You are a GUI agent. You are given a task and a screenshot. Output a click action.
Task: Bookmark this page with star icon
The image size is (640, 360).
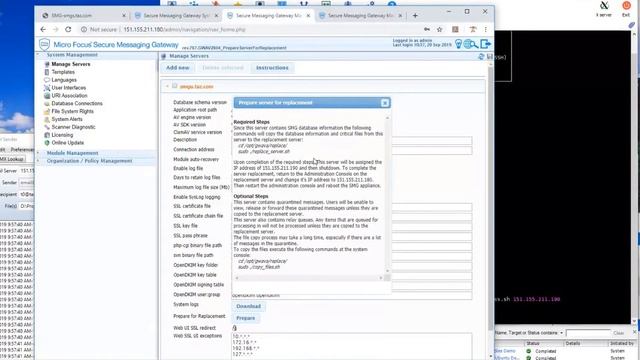(440, 29)
